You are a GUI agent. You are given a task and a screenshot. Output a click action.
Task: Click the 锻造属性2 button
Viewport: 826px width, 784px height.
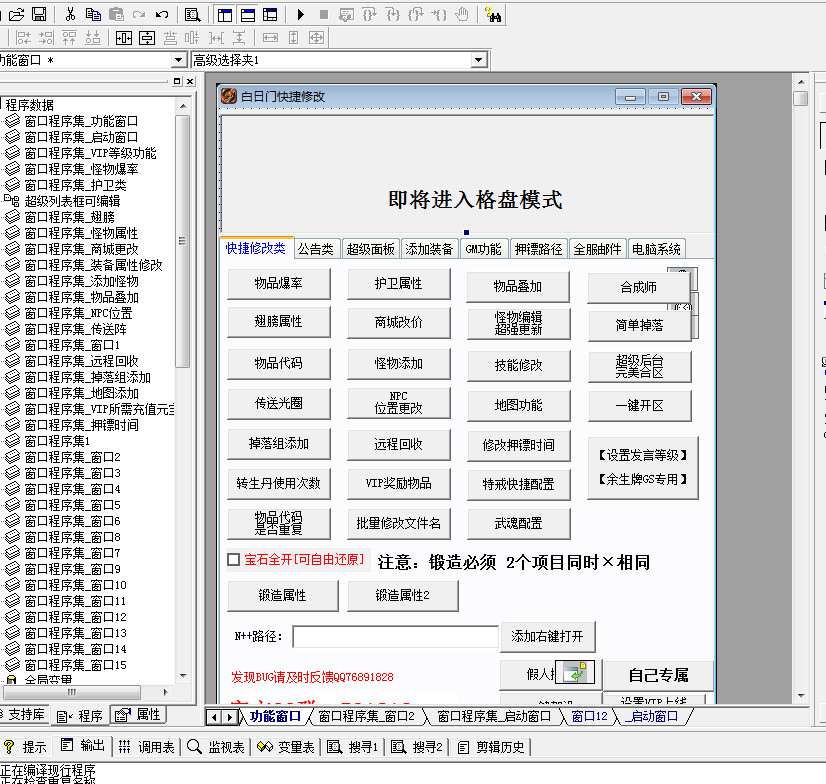(403, 595)
